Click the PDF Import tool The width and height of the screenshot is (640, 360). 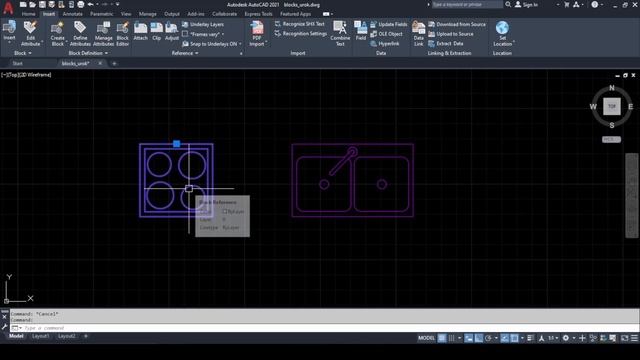point(257,33)
